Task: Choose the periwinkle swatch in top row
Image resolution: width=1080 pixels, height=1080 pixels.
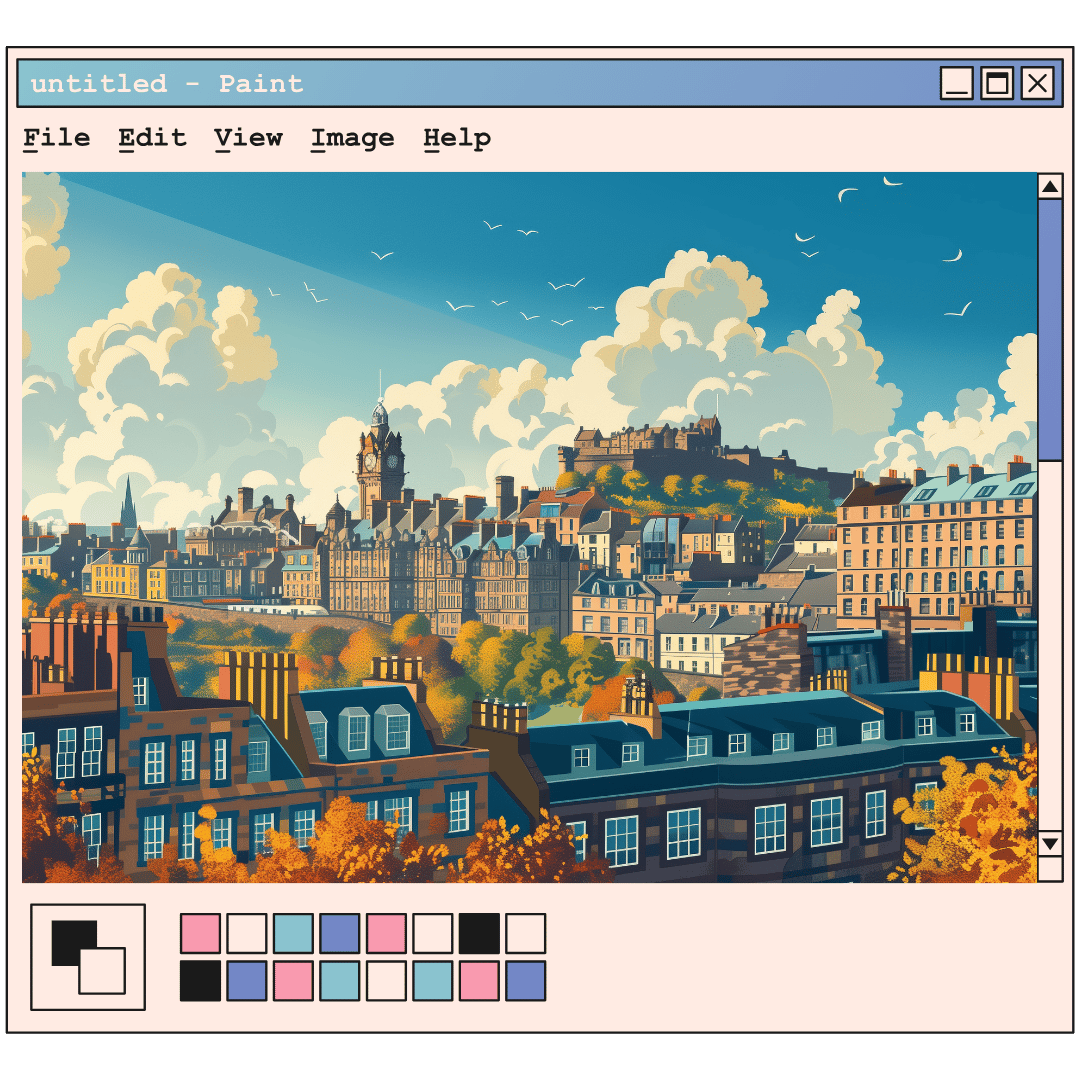Action: pyautogui.click(x=340, y=934)
